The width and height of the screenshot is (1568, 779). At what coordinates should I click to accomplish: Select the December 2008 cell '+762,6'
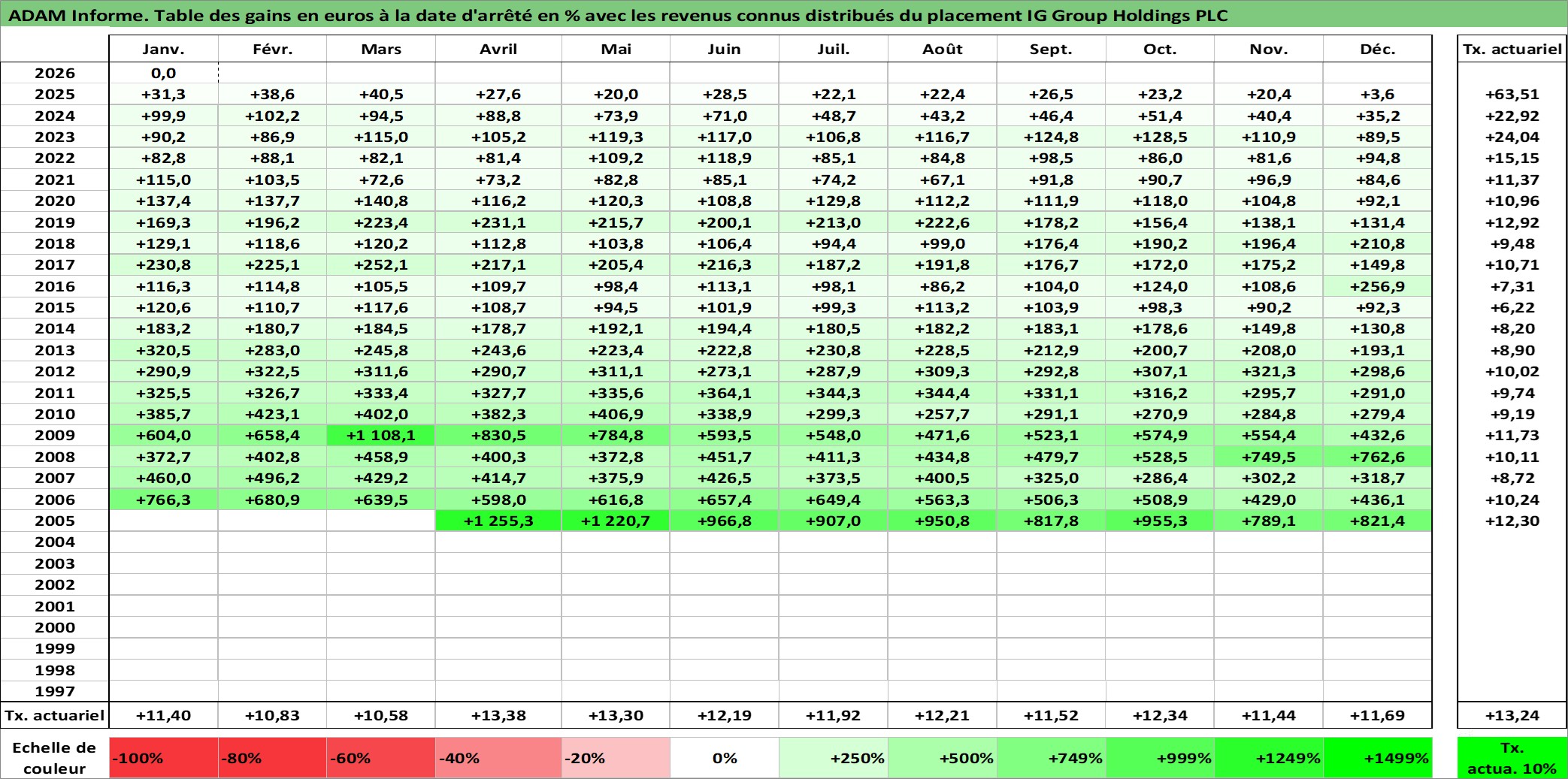click(1378, 457)
